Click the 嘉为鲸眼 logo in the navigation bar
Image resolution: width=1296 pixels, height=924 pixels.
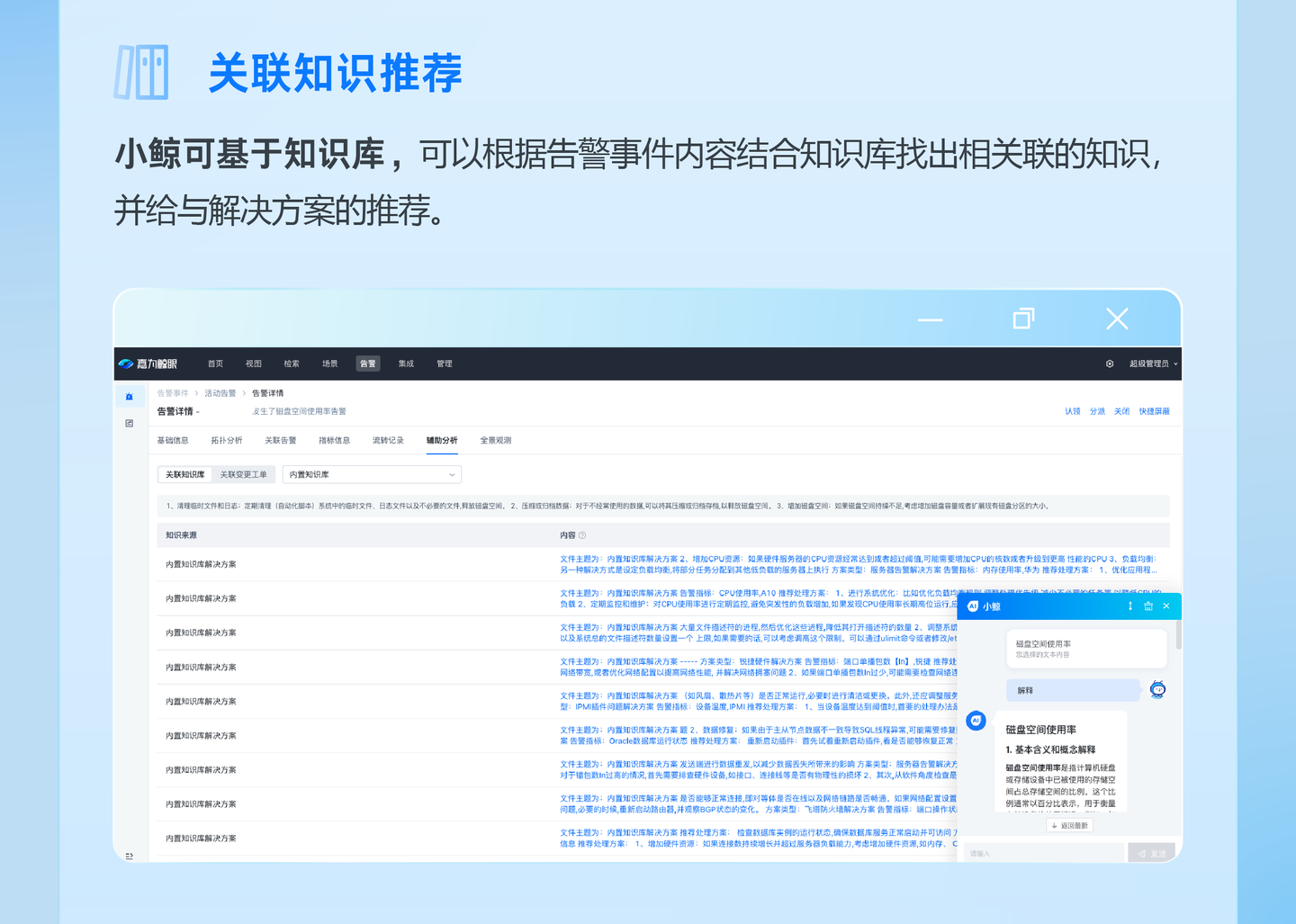pos(148,363)
